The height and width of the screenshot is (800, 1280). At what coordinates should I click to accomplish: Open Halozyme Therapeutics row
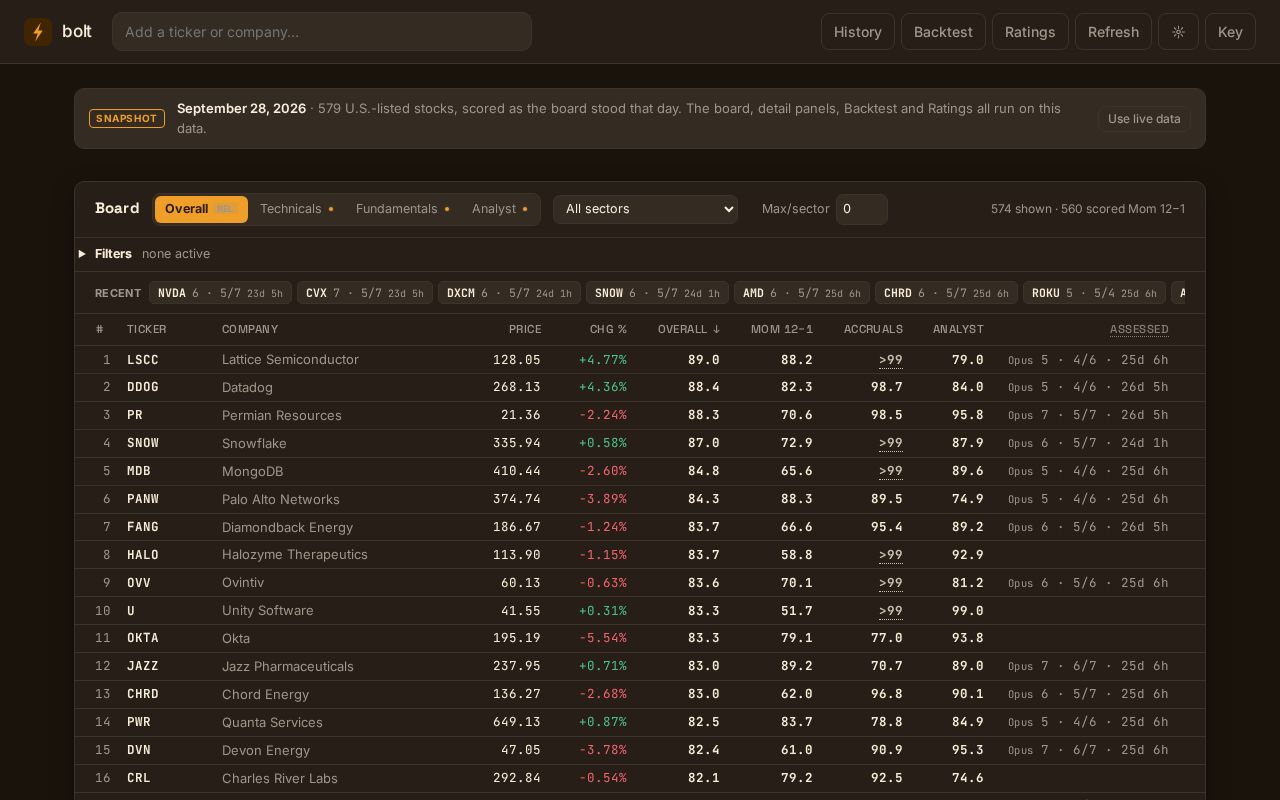640,555
